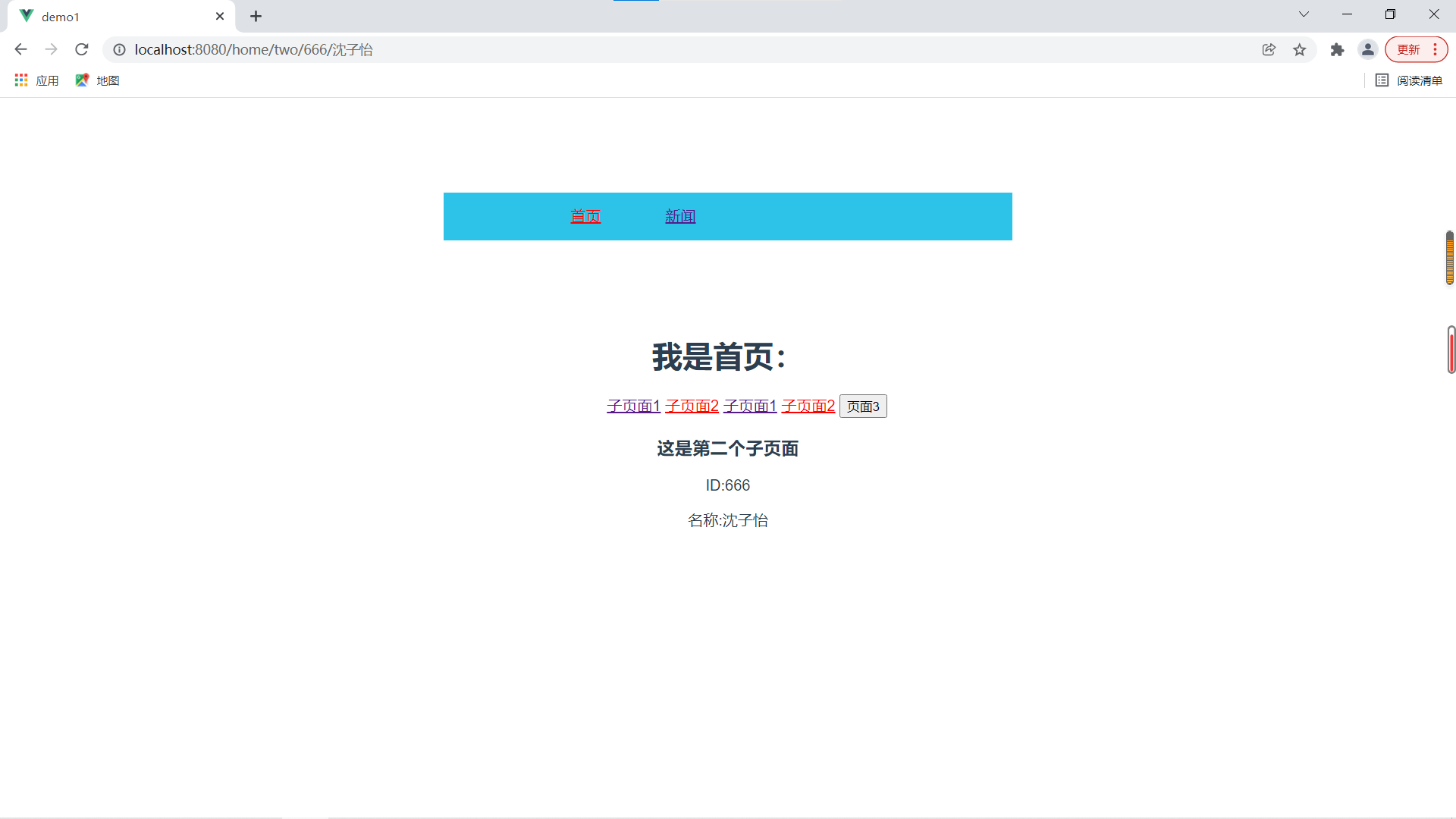Image resolution: width=1456 pixels, height=819 pixels.
Task: Open the Extensions puzzle icon
Action: [x=1337, y=49]
